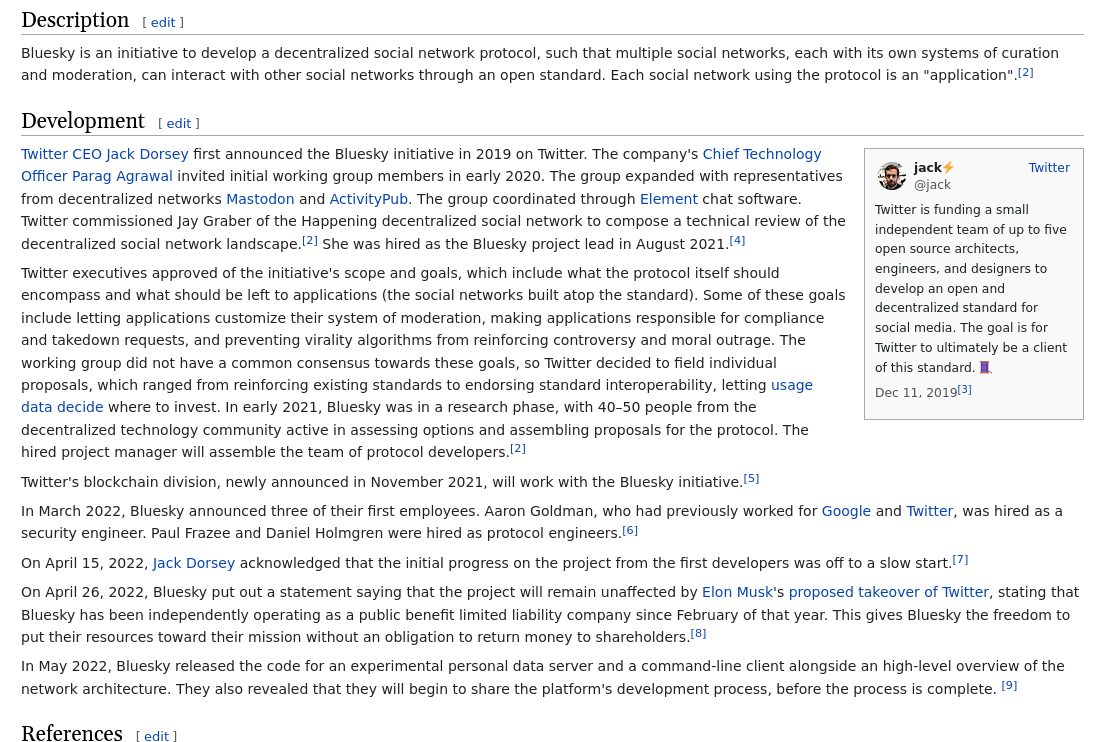Viewport: 1094px width, 742px height.
Task: Open the Twitter CEO link
Action: (x=61, y=154)
